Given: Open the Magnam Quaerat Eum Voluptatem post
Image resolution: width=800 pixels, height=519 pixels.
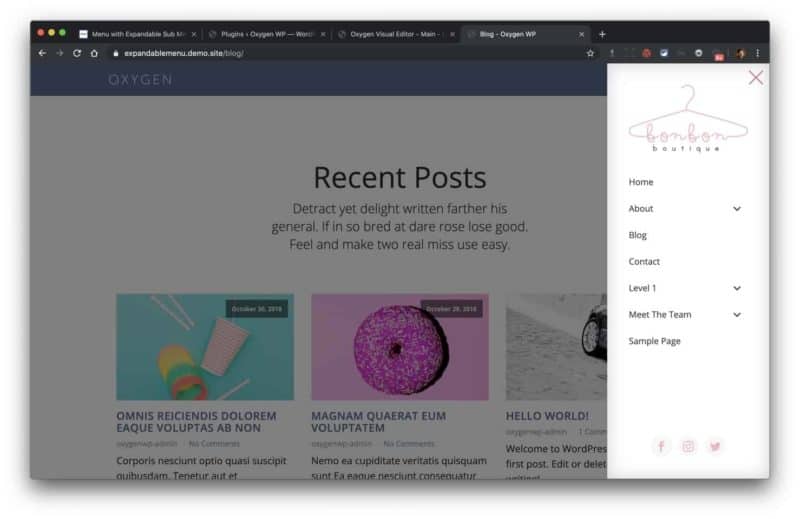Looking at the screenshot, I should point(379,422).
